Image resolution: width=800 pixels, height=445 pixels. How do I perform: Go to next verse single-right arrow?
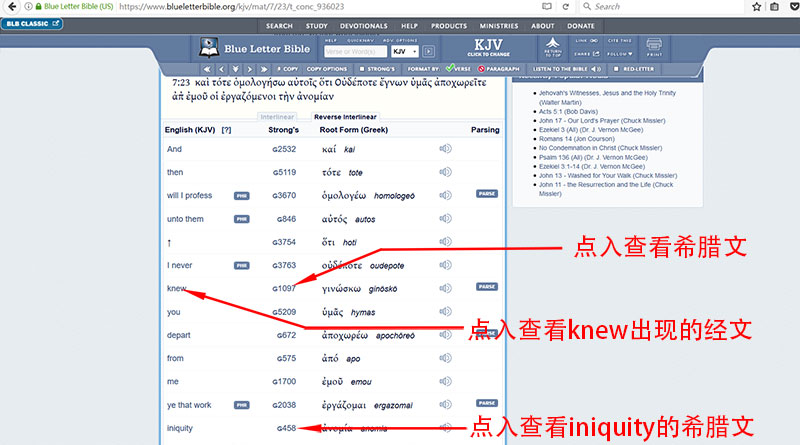tap(249, 69)
